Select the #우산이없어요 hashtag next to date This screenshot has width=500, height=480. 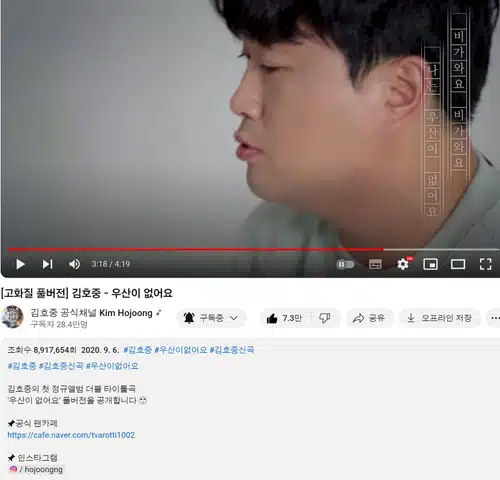click(x=181, y=350)
